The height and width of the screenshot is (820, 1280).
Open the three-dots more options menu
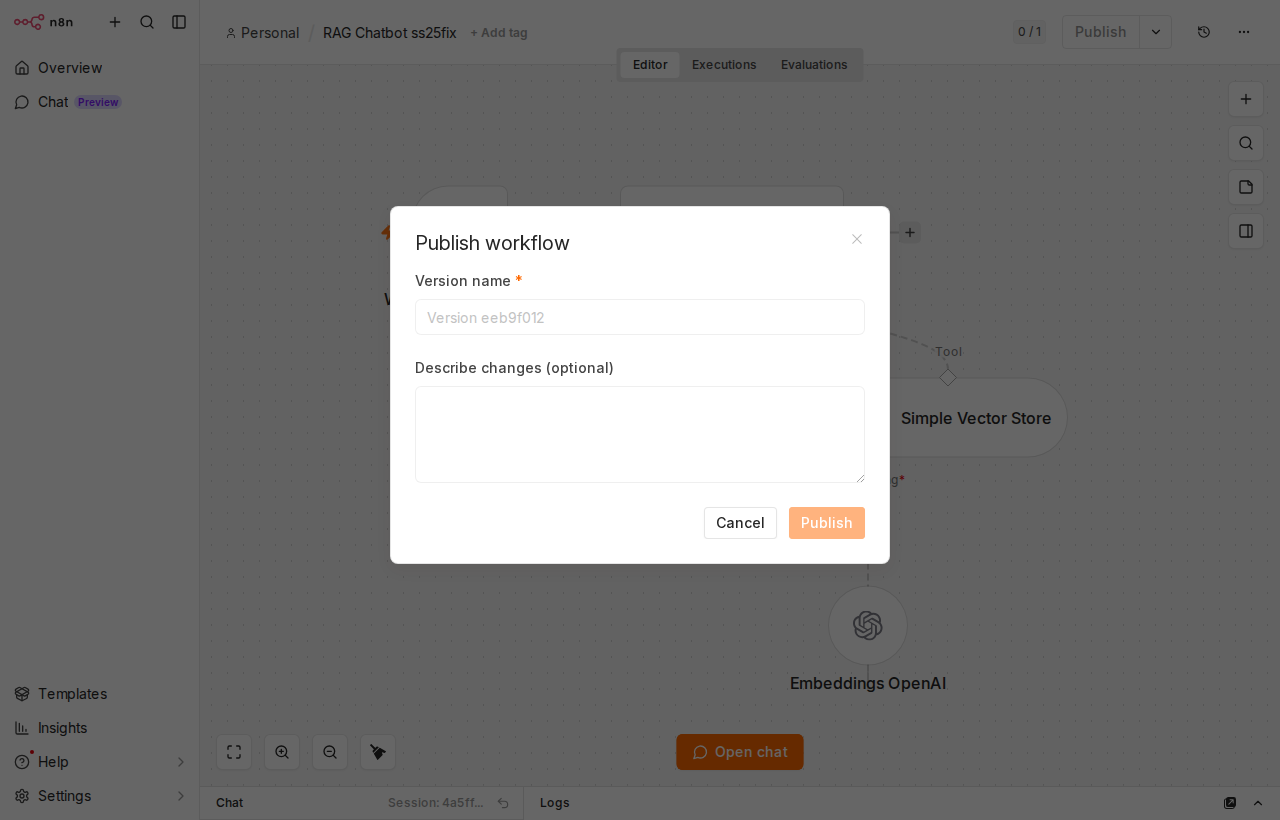click(1244, 32)
